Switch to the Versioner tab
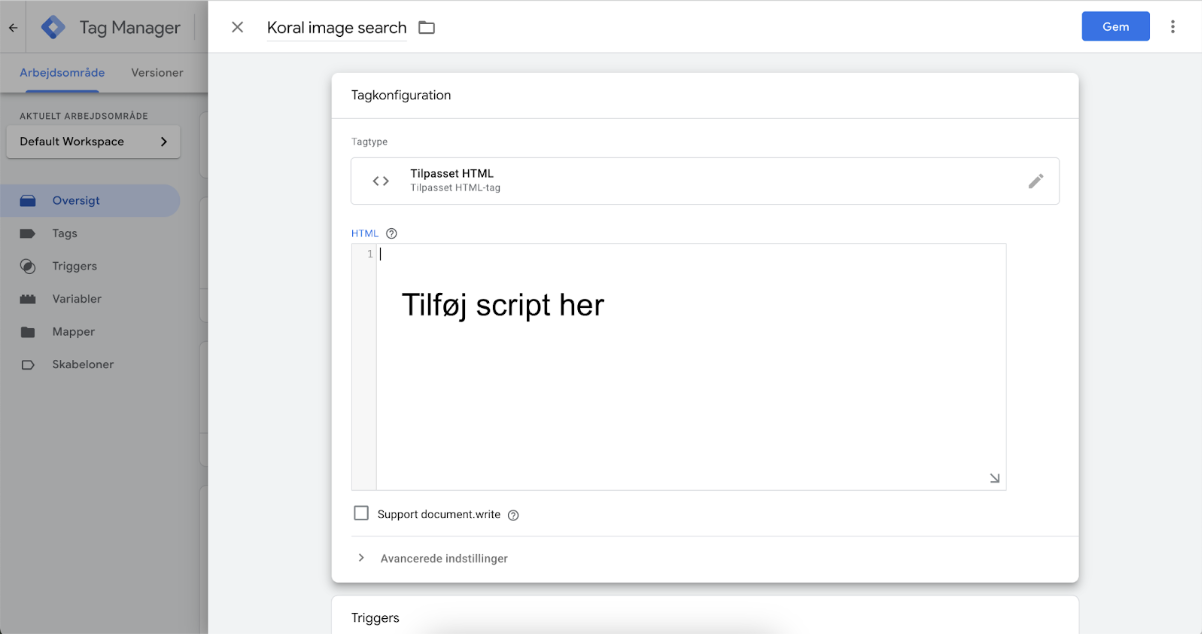 pos(156,72)
